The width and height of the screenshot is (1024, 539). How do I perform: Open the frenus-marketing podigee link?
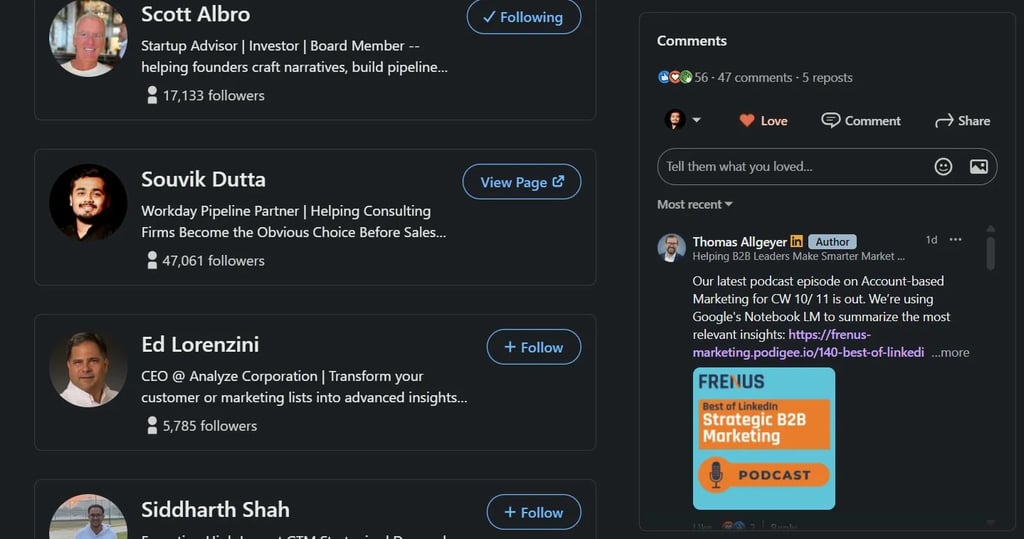[x=808, y=343]
